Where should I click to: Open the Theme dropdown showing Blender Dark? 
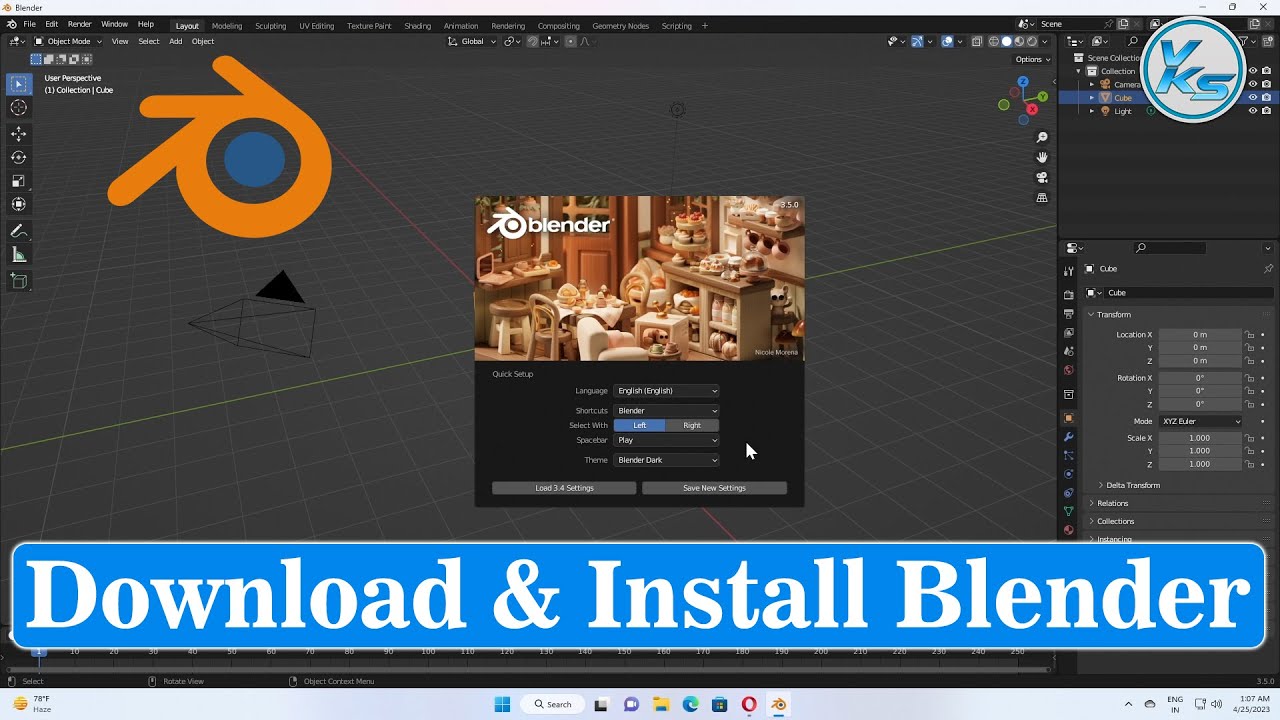[666, 459]
